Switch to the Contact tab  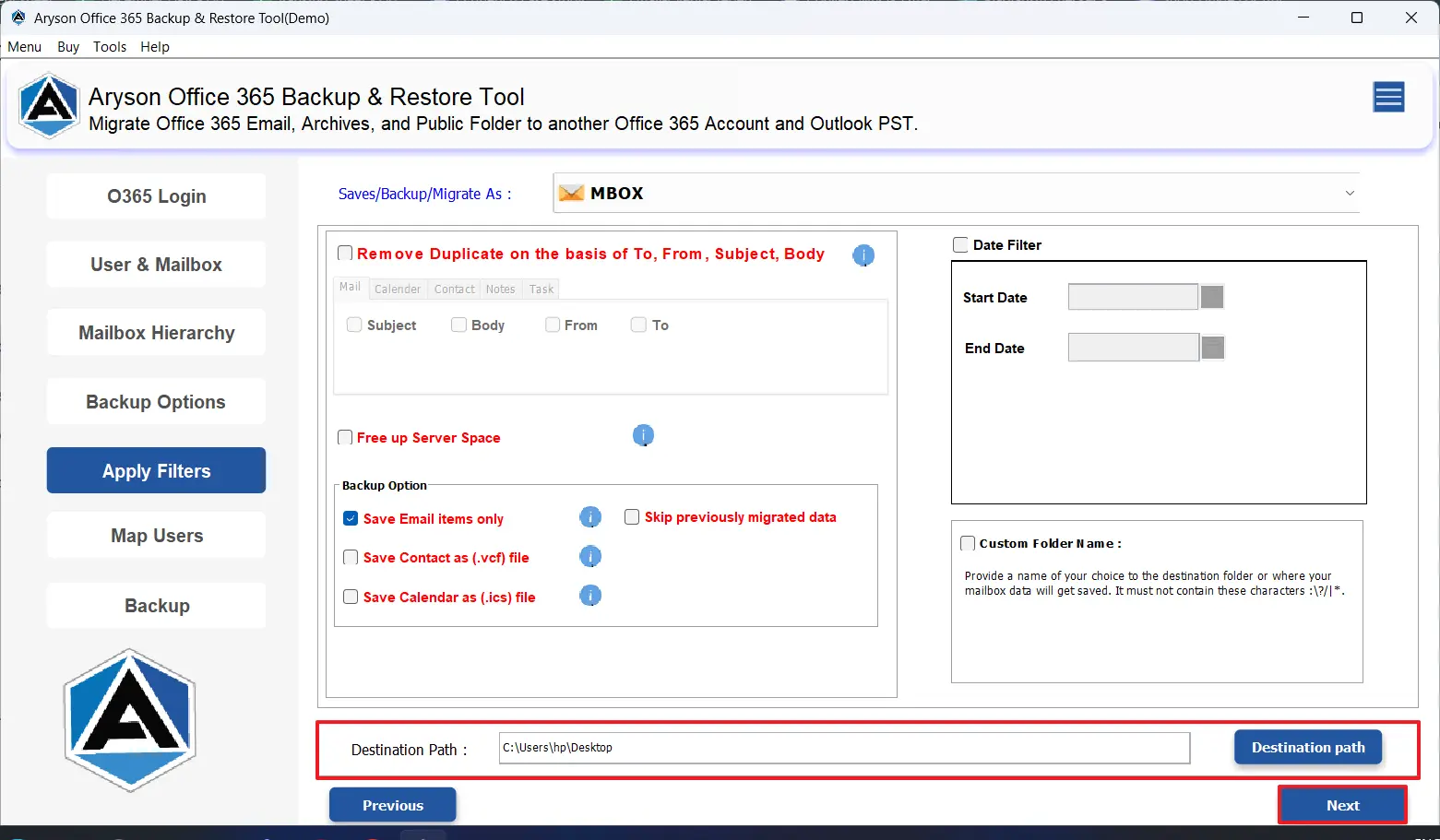pos(454,289)
